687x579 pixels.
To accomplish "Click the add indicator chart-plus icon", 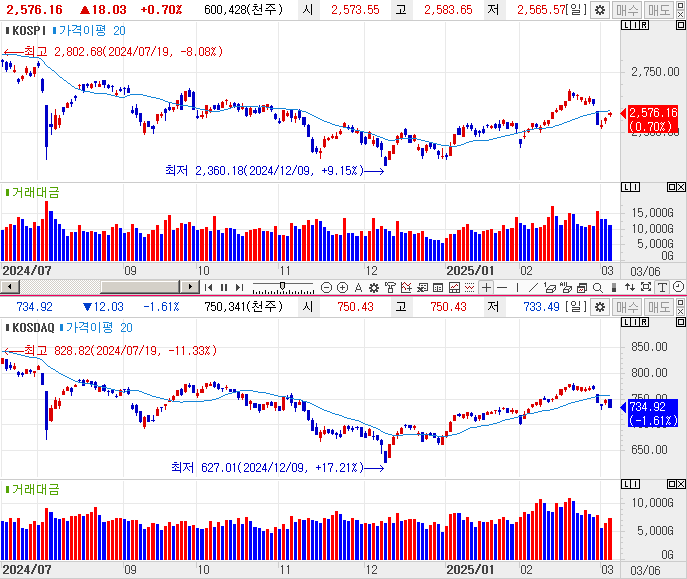I will click(406, 287).
